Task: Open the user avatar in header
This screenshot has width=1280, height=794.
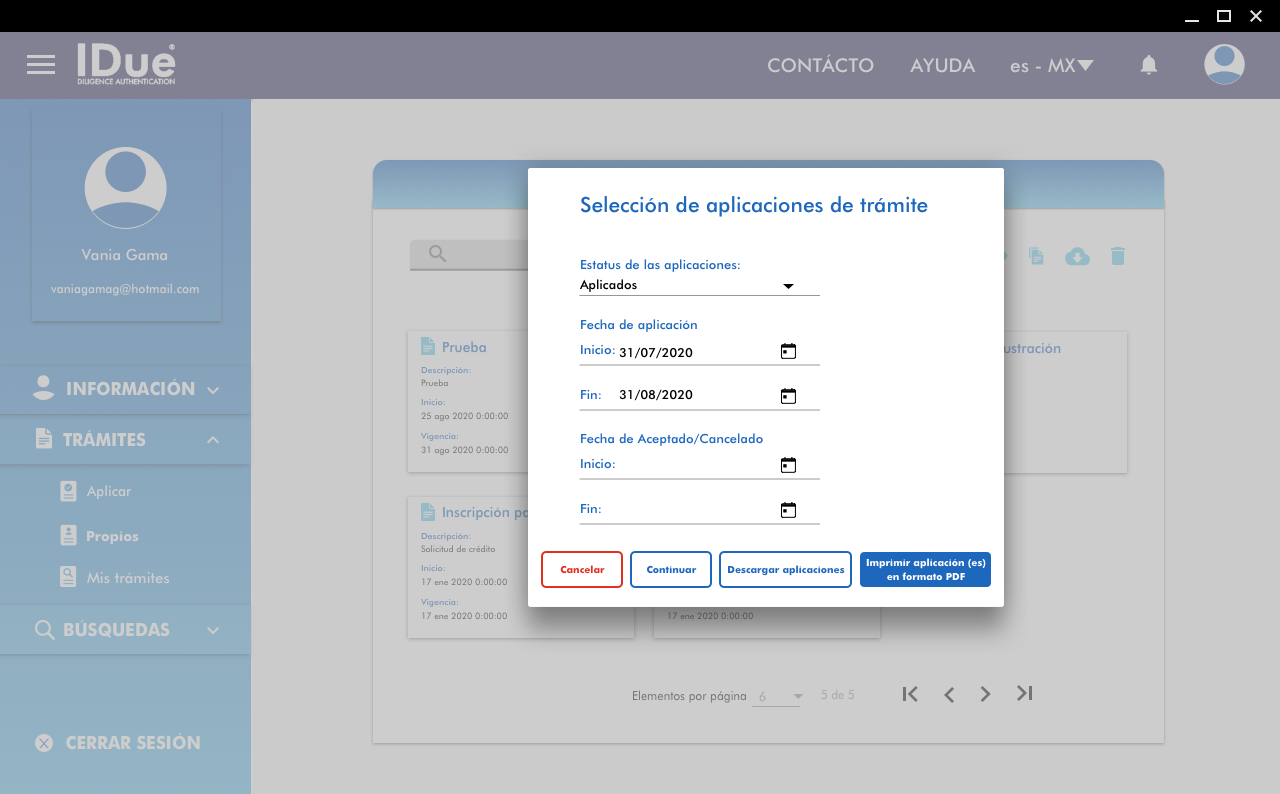Action: pos(1224,65)
